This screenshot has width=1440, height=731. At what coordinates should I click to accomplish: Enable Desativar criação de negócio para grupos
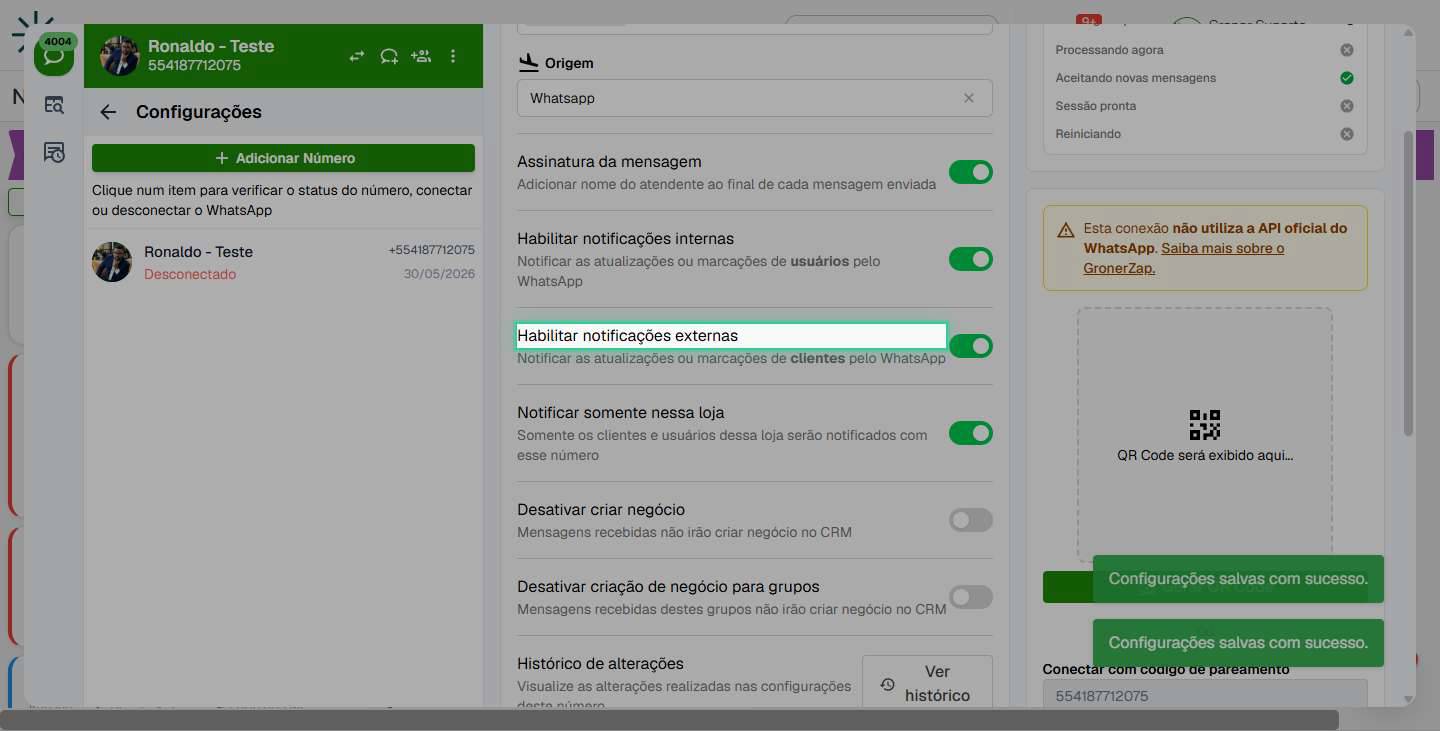coord(970,597)
